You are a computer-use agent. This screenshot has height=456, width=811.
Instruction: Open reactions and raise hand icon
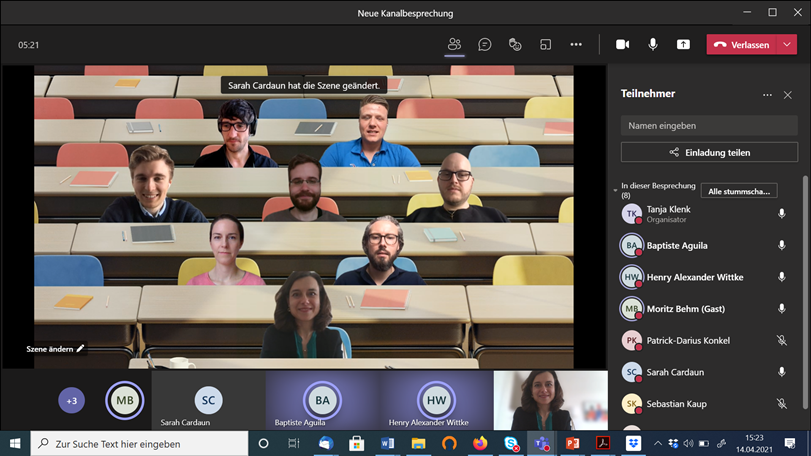click(x=515, y=44)
